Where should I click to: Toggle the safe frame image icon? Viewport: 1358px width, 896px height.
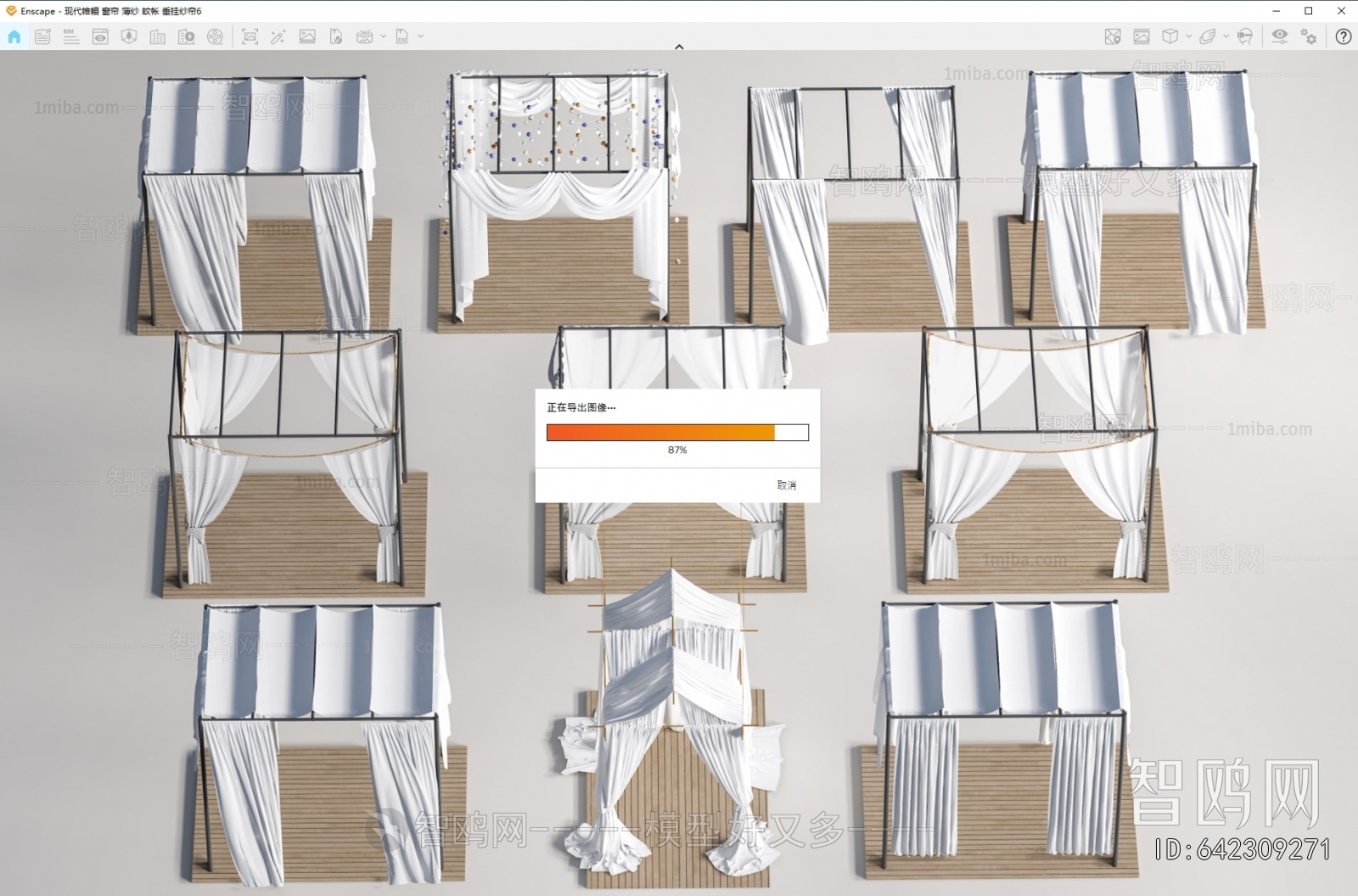pos(1142,36)
